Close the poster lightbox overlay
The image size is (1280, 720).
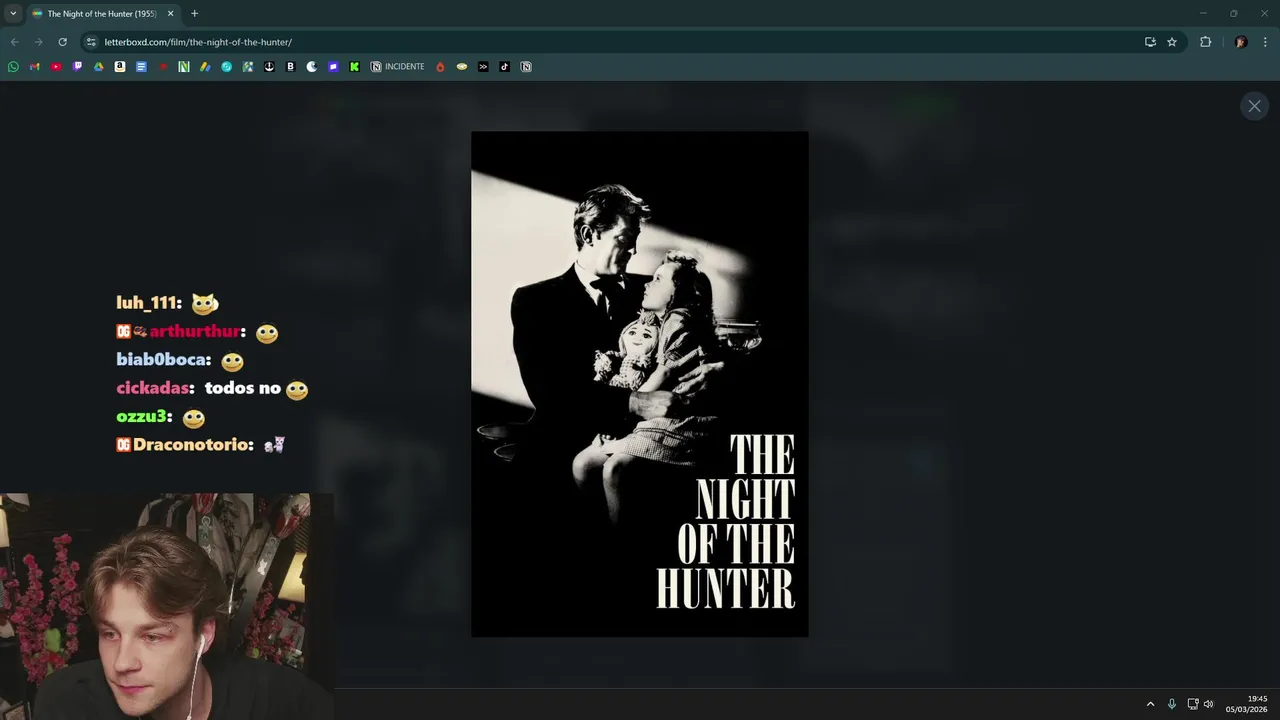[x=1254, y=106]
